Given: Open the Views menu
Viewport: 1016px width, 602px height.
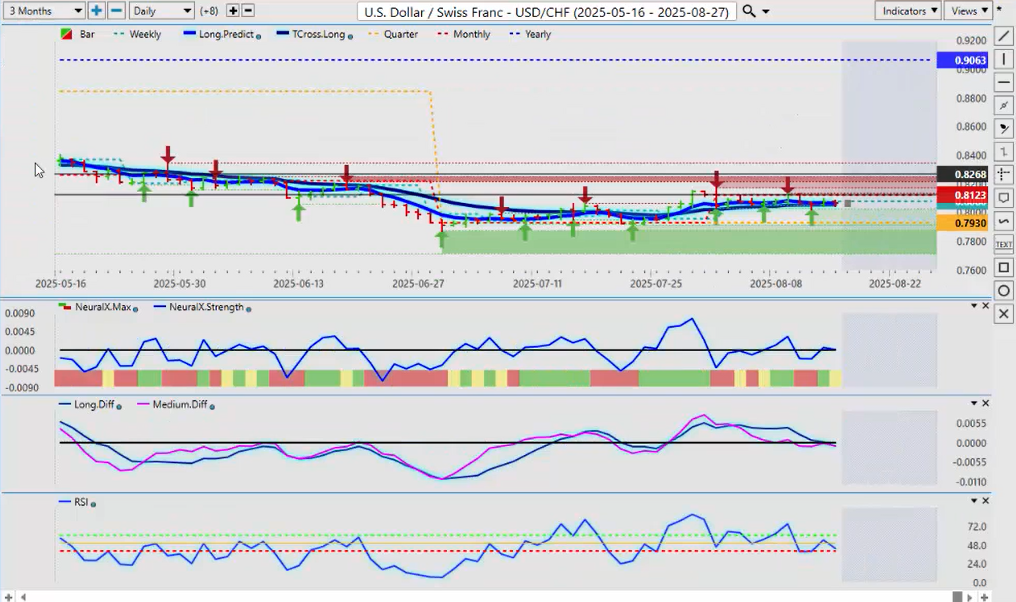Looking at the screenshot, I should [969, 11].
